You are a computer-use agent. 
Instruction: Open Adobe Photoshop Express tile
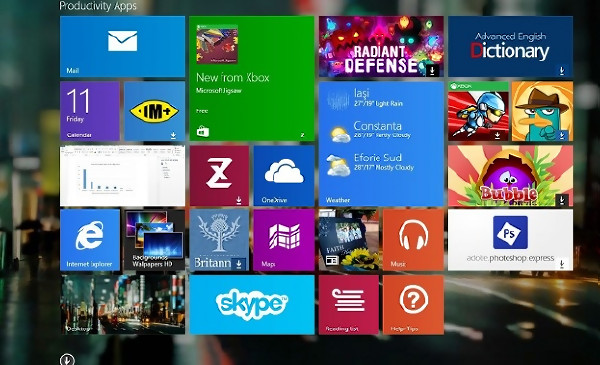pyautogui.click(x=510, y=240)
